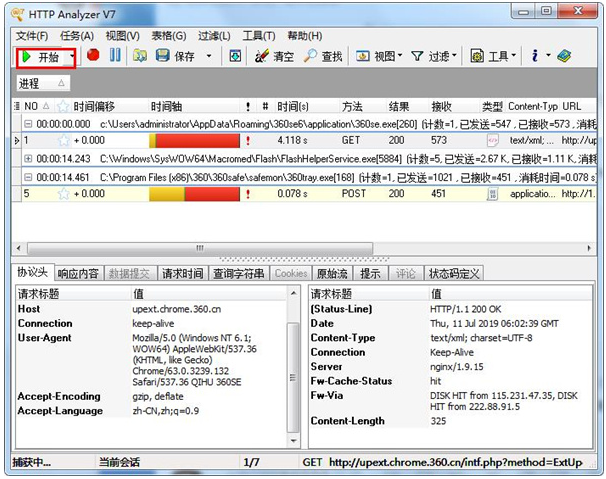
Task: Click the open file folder toolbar icon
Action: click(x=140, y=56)
